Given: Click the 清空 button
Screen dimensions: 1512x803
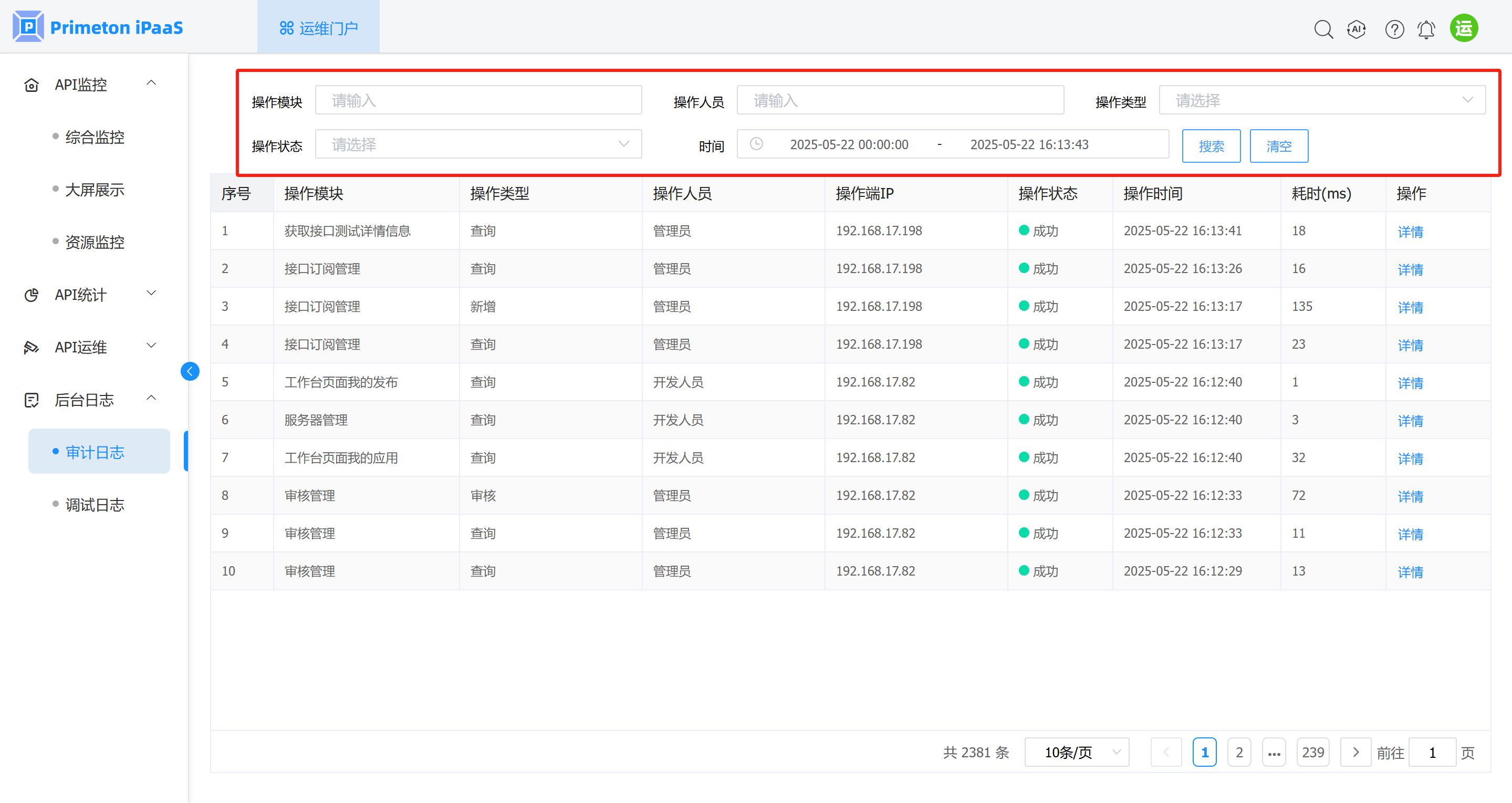Looking at the screenshot, I should [1278, 145].
